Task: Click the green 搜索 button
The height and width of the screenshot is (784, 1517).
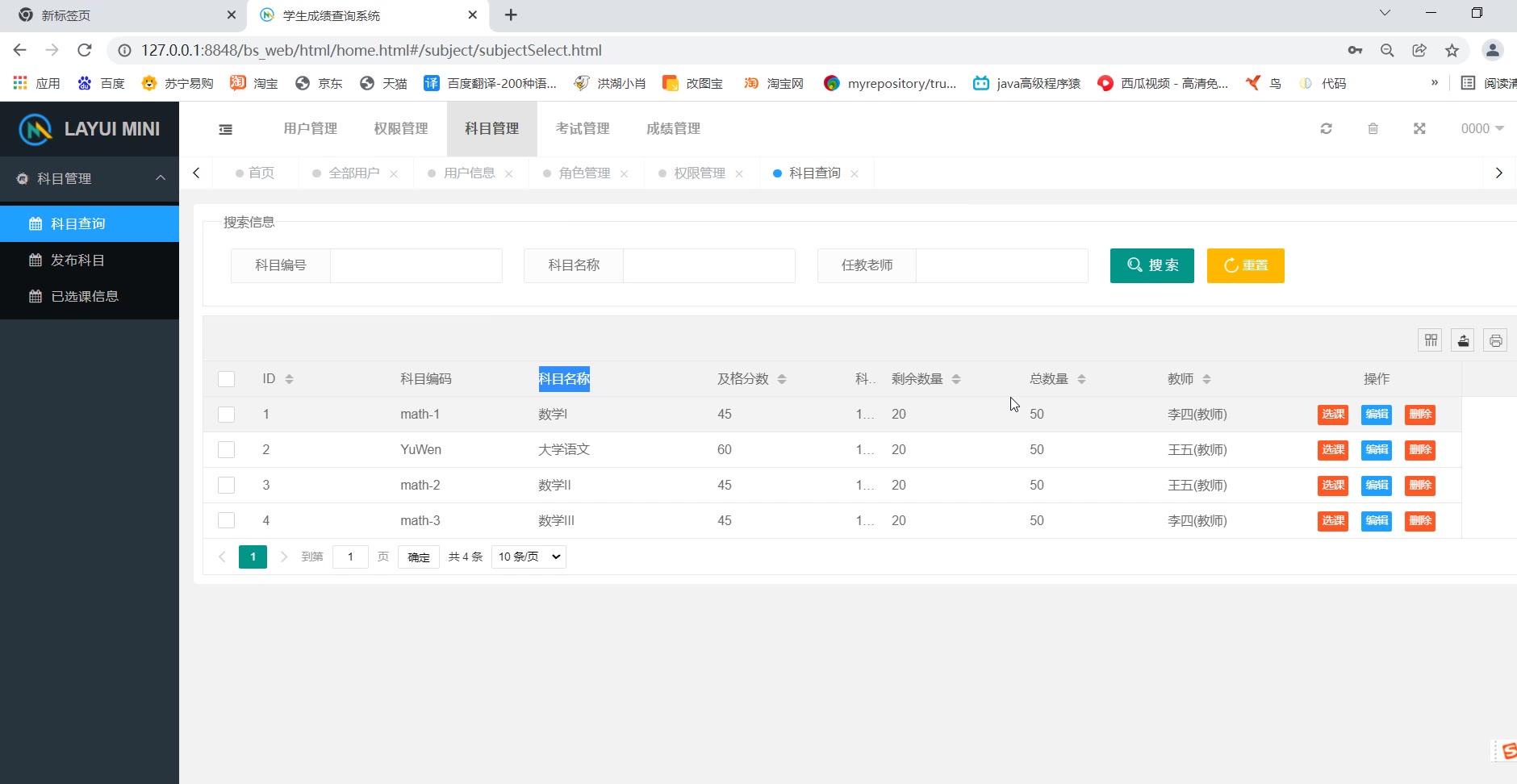Action: (1151, 265)
